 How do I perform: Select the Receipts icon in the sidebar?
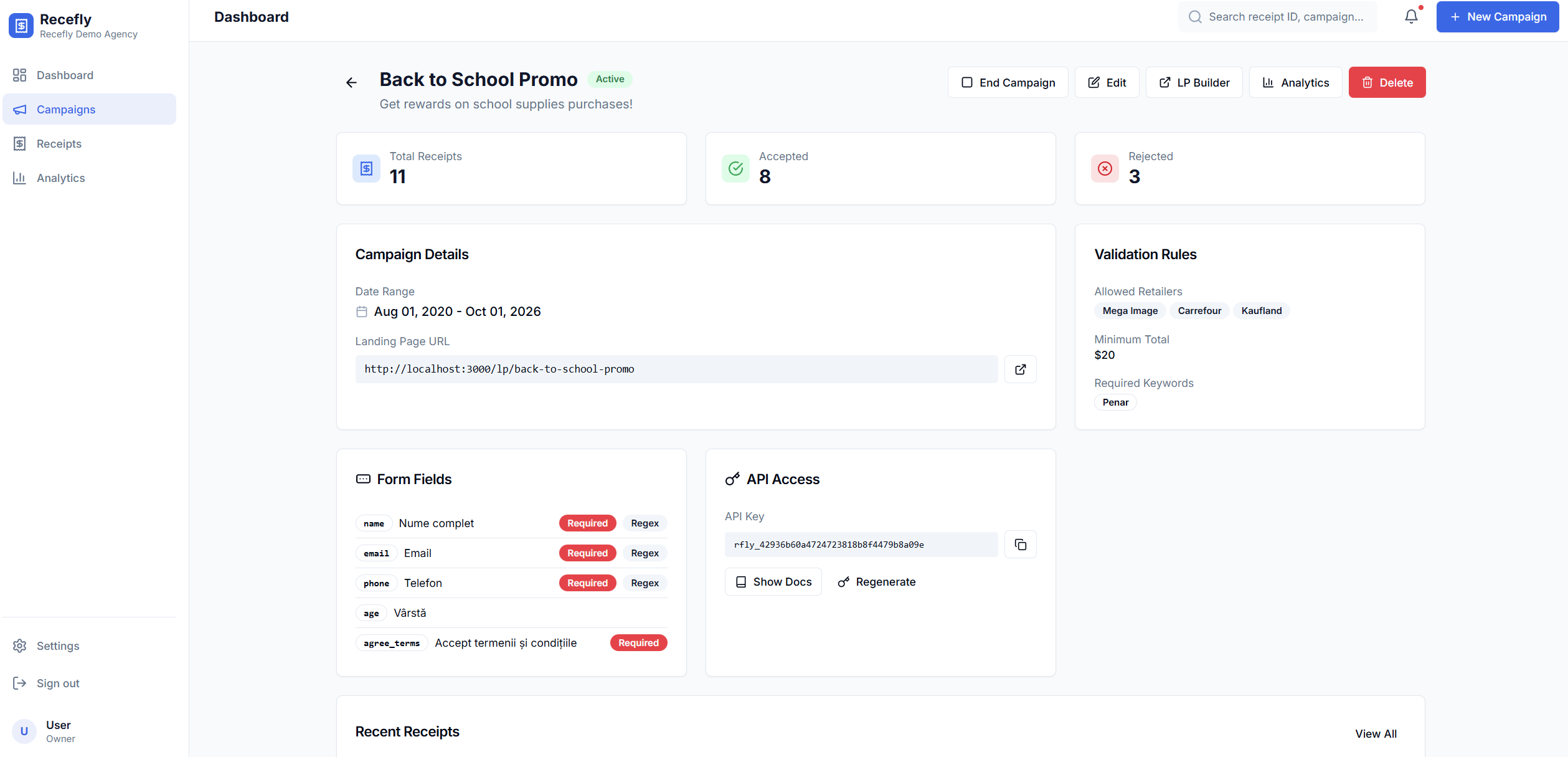(20, 143)
